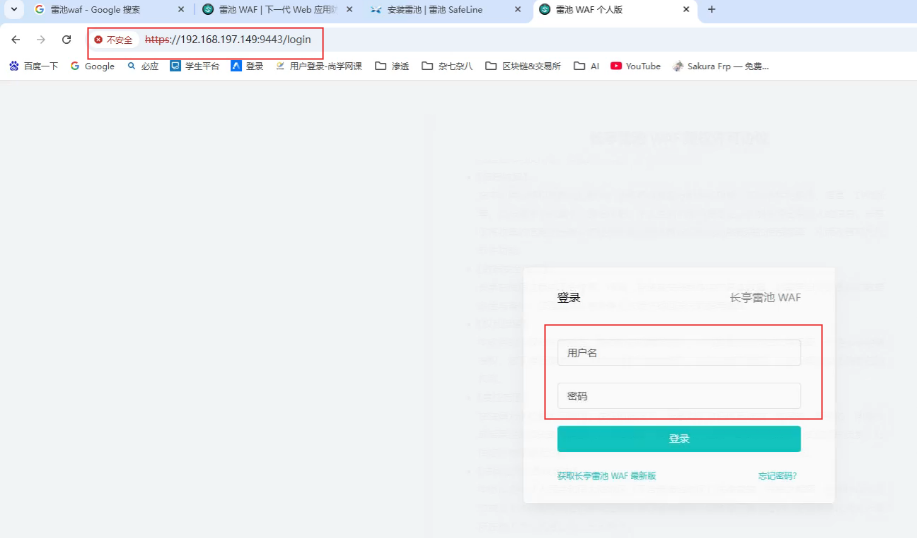Click the teal 登录 button
Viewport: 917px width, 538px height.
pos(679,439)
